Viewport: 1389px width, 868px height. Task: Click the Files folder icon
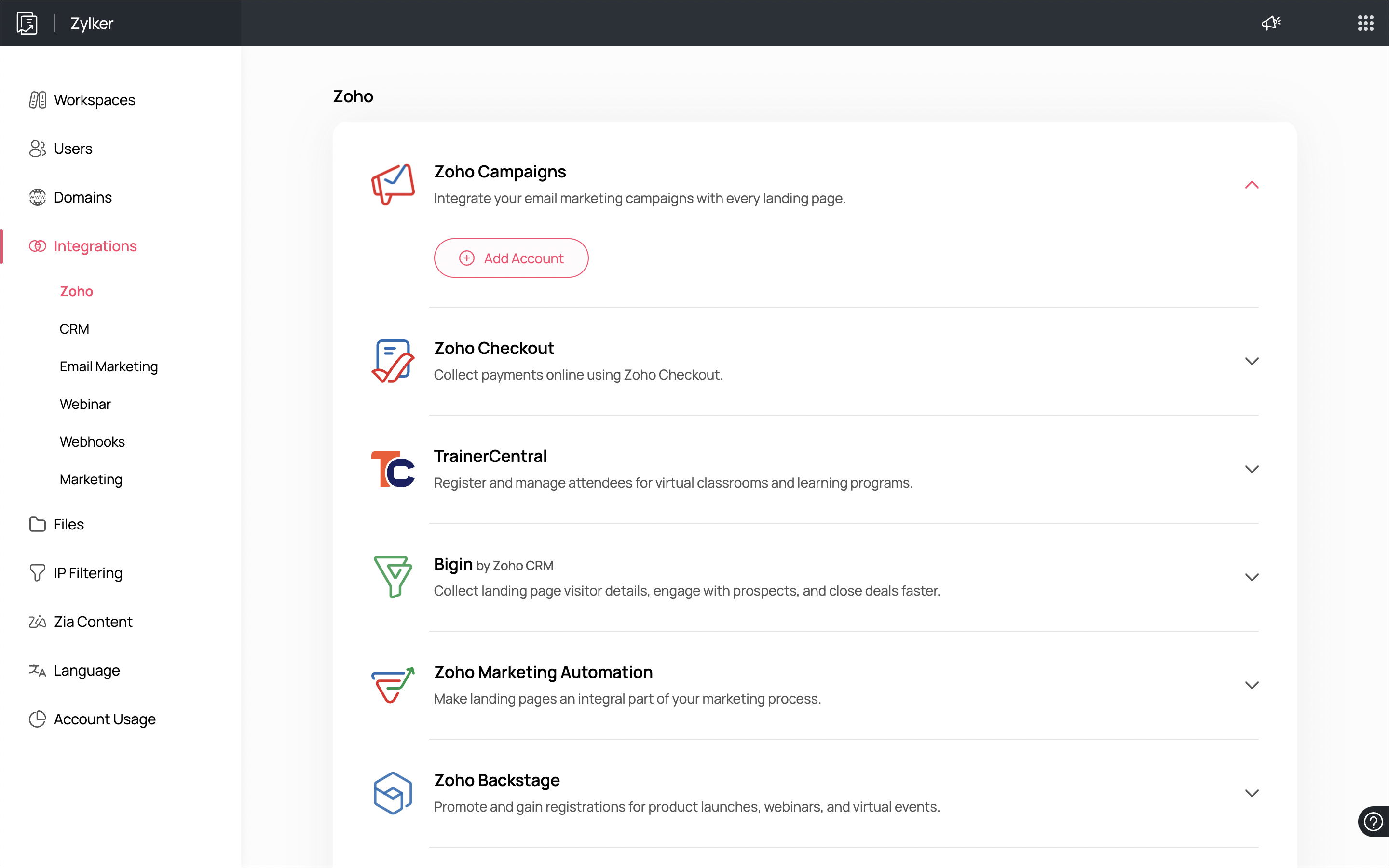(x=37, y=524)
